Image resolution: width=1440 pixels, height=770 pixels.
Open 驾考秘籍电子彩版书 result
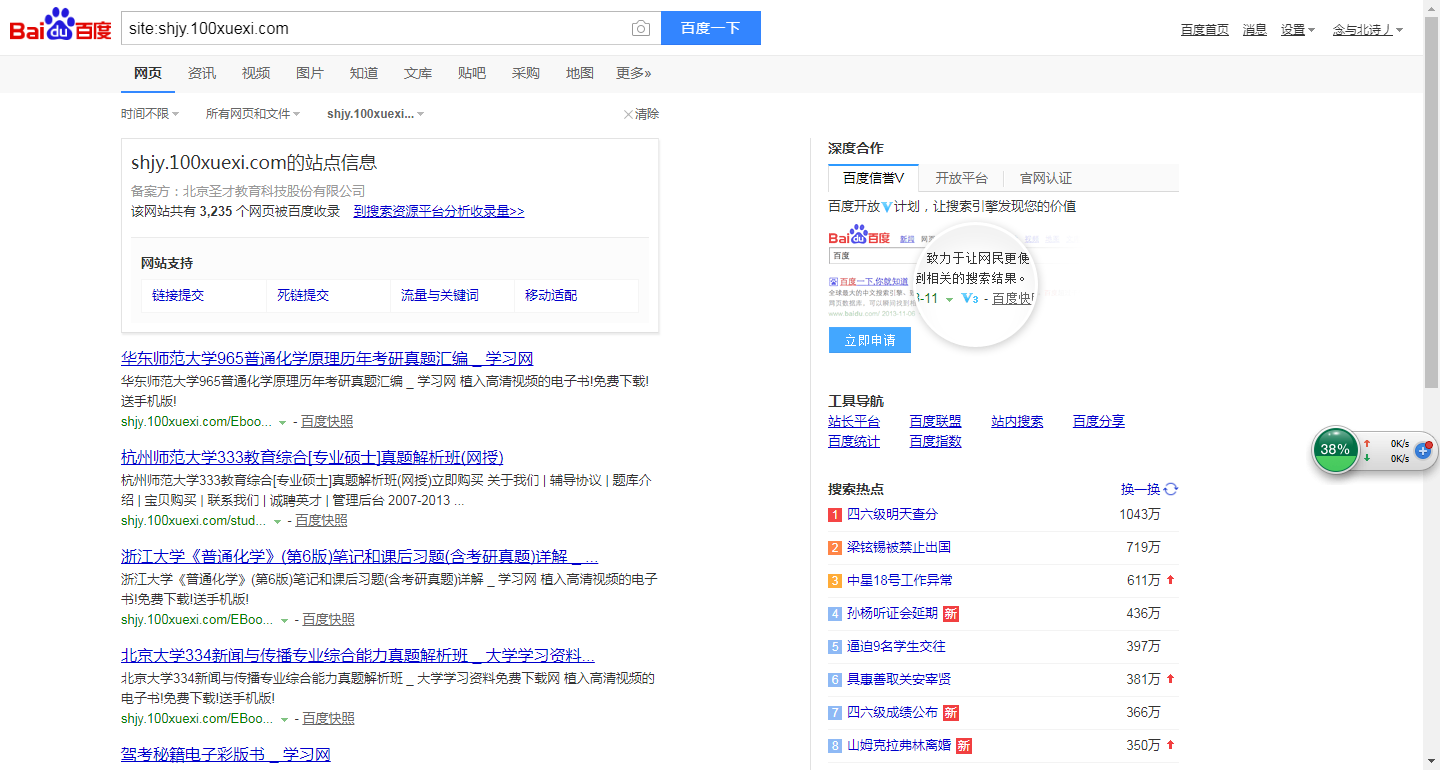tap(226, 755)
